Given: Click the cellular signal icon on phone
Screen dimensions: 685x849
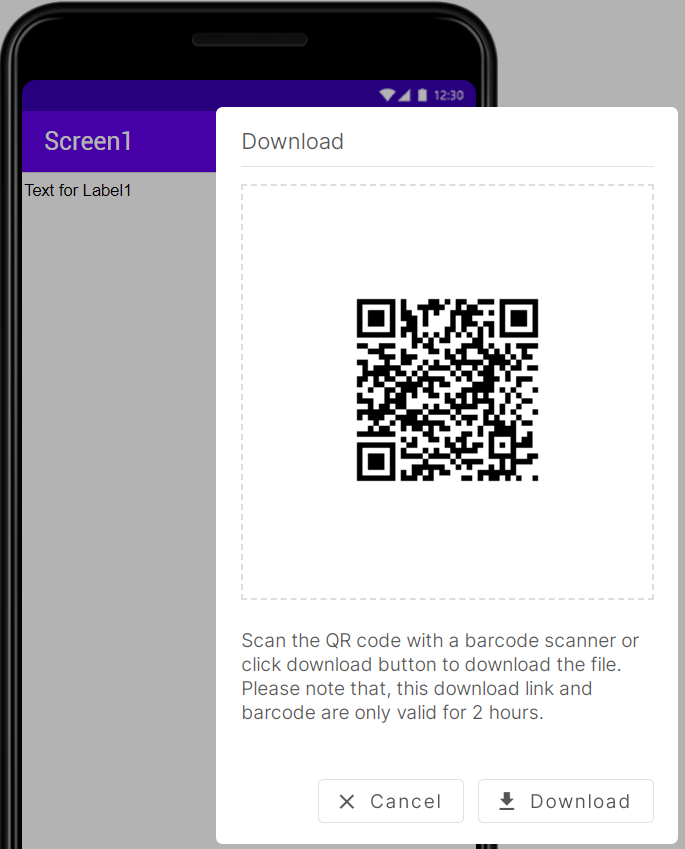Looking at the screenshot, I should [x=405, y=95].
